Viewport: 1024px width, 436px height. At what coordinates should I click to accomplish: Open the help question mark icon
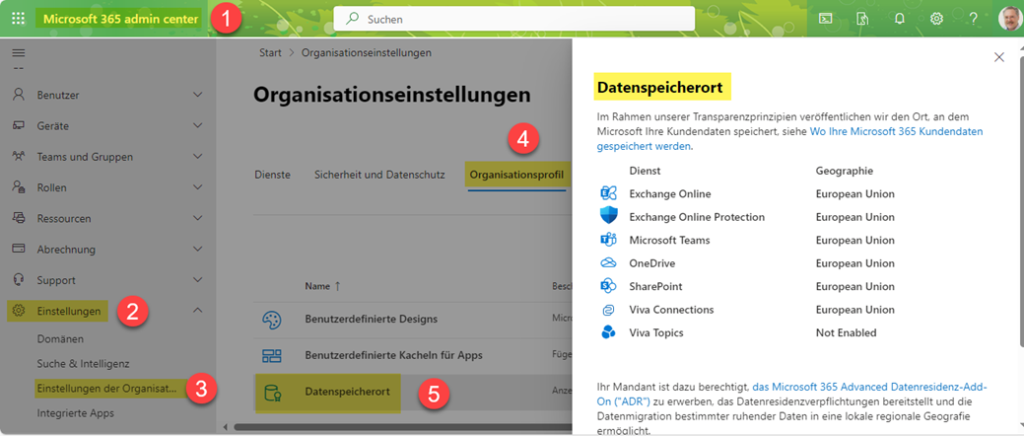pyautogui.click(x=973, y=19)
